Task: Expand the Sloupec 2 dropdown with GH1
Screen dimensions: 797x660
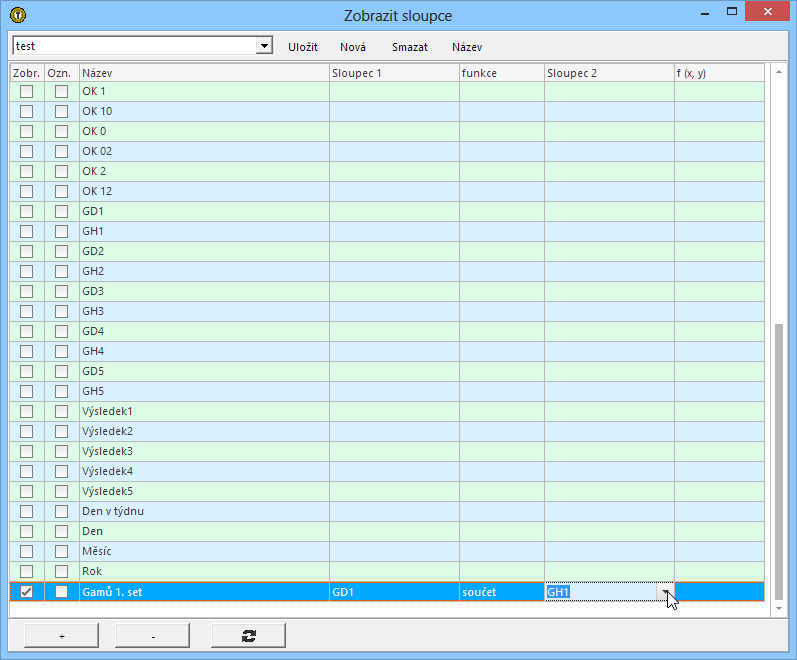Action: pos(665,592)
